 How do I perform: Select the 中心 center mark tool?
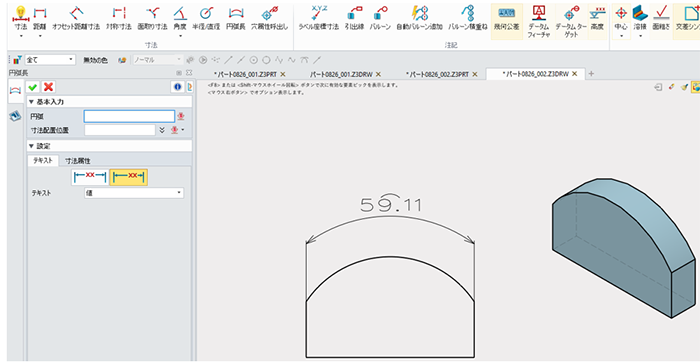click(x=621, y=17)
